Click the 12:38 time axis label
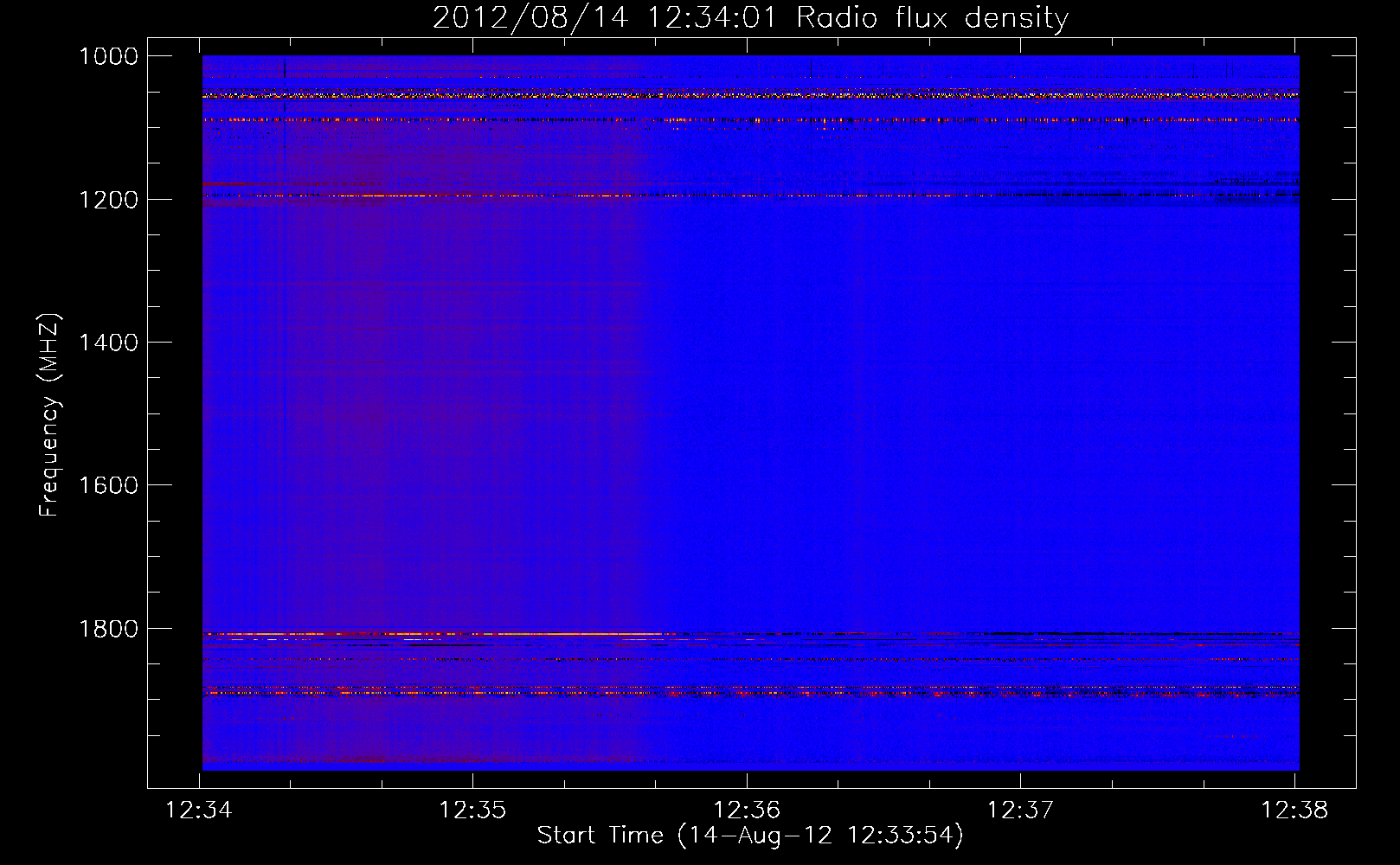The width and height of the screenshot is (1400, 865). (x=1294, y=811)
